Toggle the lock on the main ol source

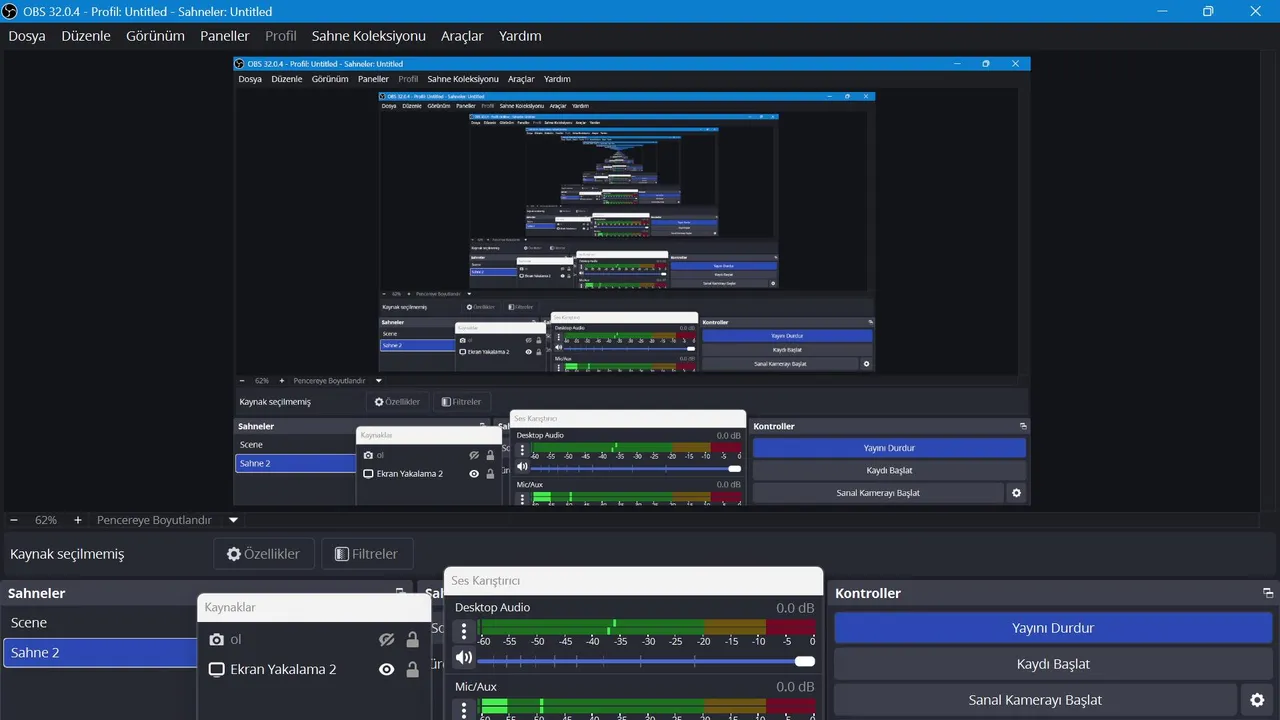412,640
